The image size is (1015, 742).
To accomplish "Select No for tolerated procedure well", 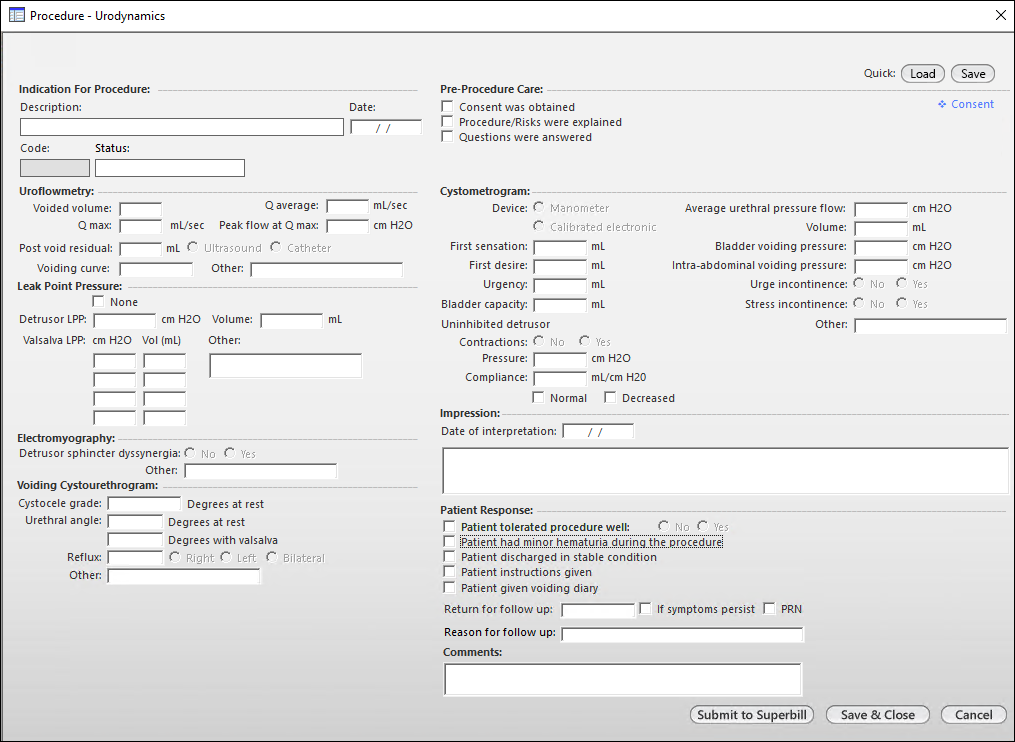I will click(x=664, y=526).
